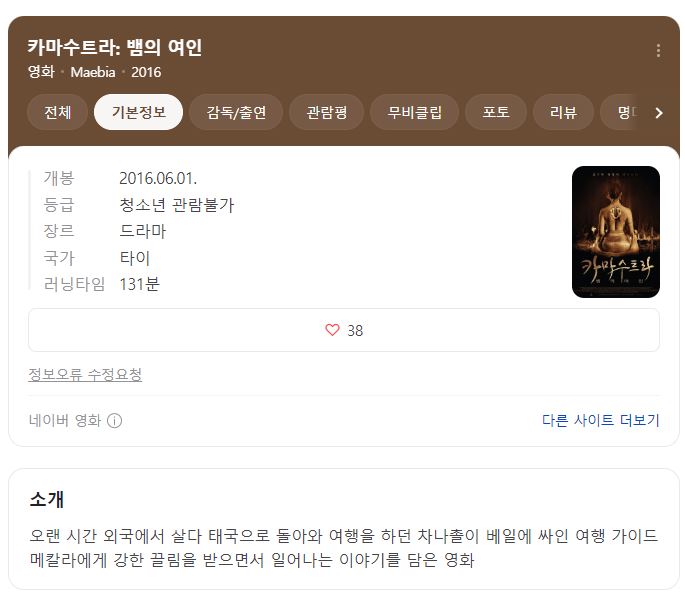This screenshot has width=685, height=597.
Task: Click the movie poster thumbnail
Action: [x=616, y=232]
